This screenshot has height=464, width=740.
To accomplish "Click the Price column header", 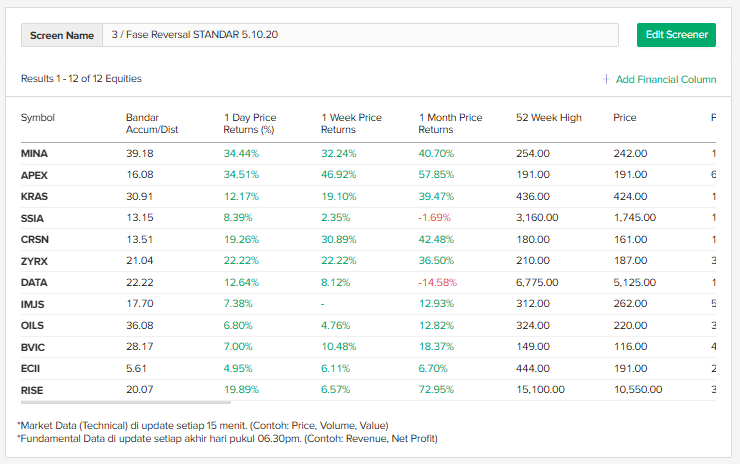I will pos(625,118).
